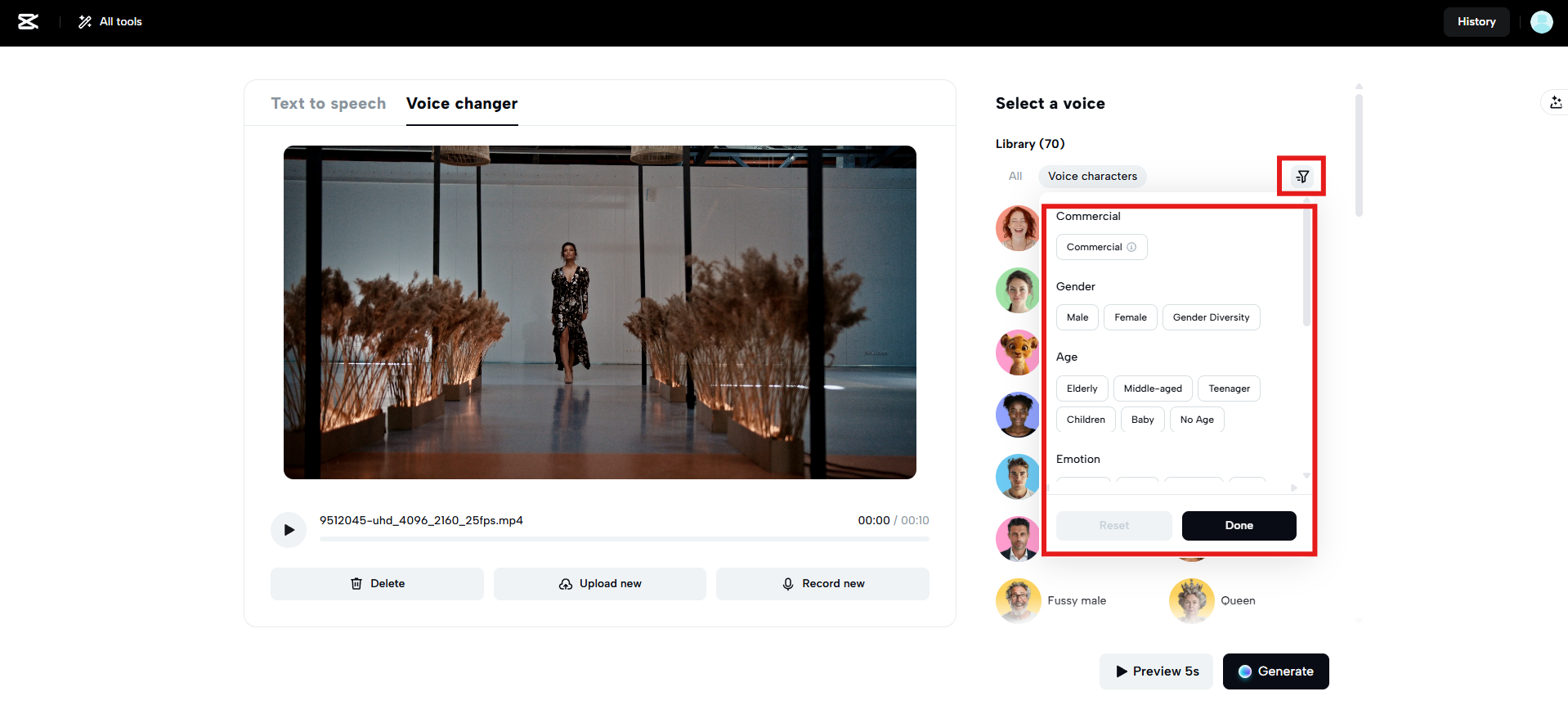Select the Baby age filter
This screenshot has width=1568, height=705.
1142,420
